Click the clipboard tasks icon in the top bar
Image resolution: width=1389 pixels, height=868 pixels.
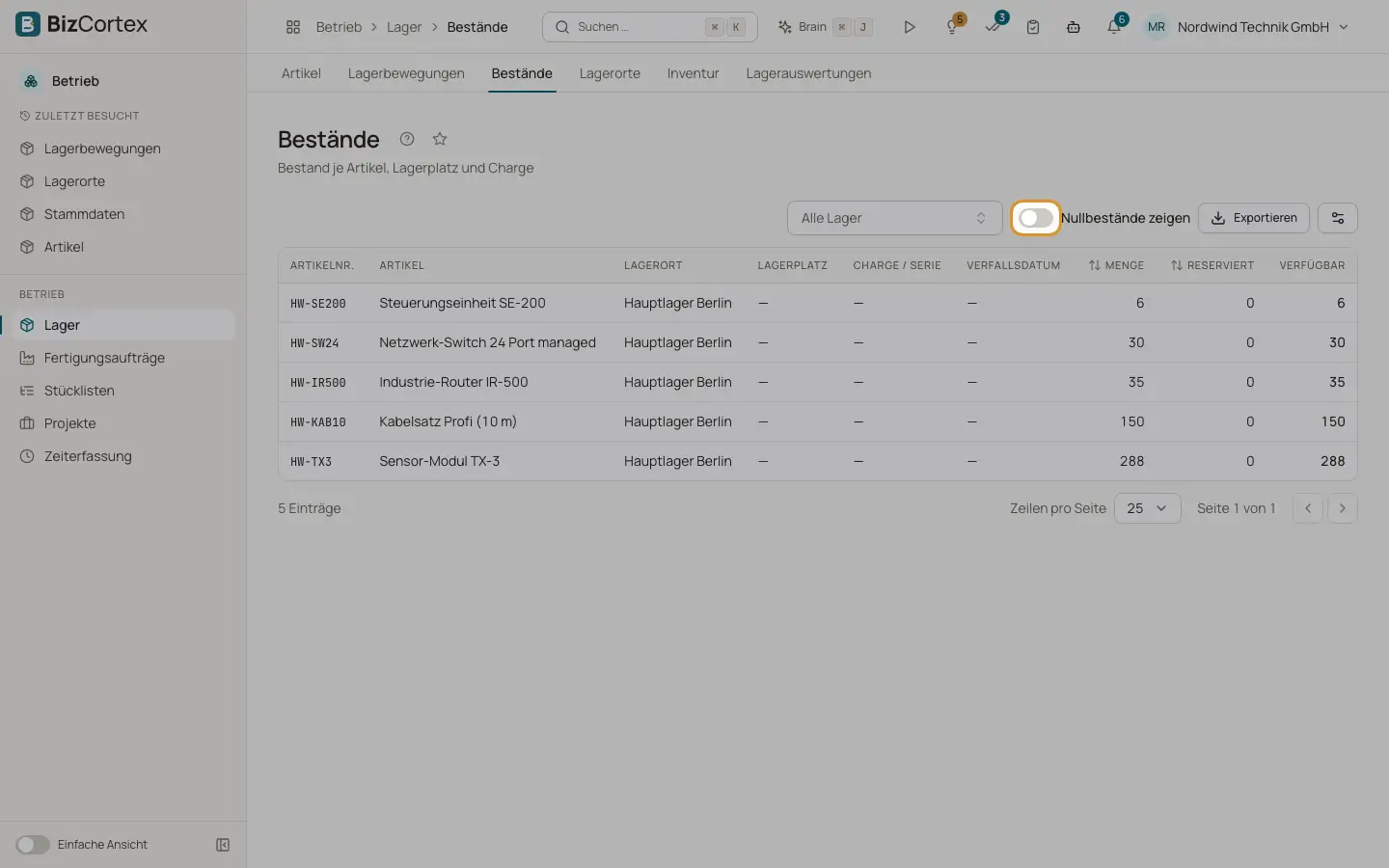[x=1033, y=27]
